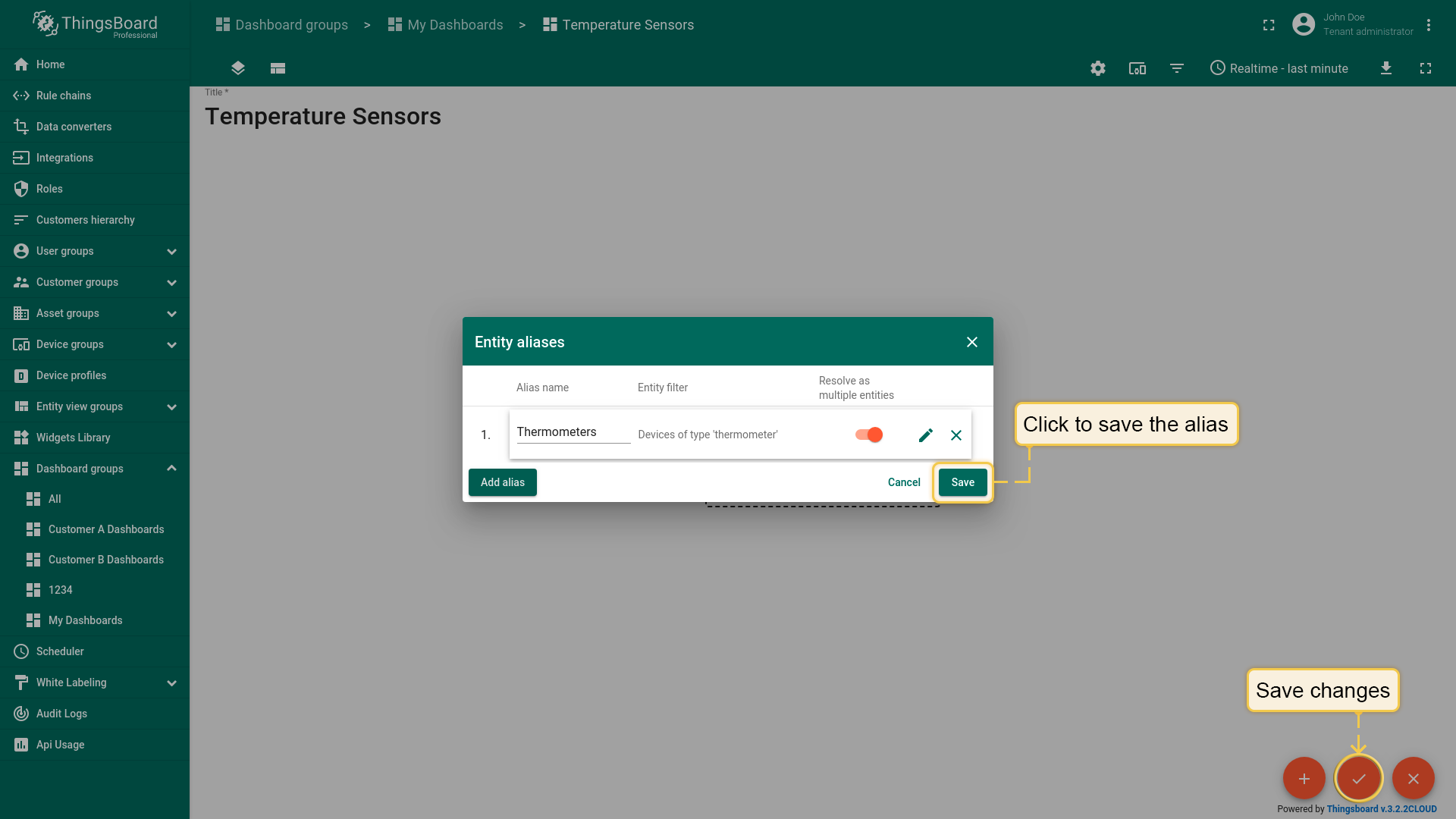Edit the Thermometers alias with pencil icon
Viewport: 1456px width, 819px height.
point(925,435)
